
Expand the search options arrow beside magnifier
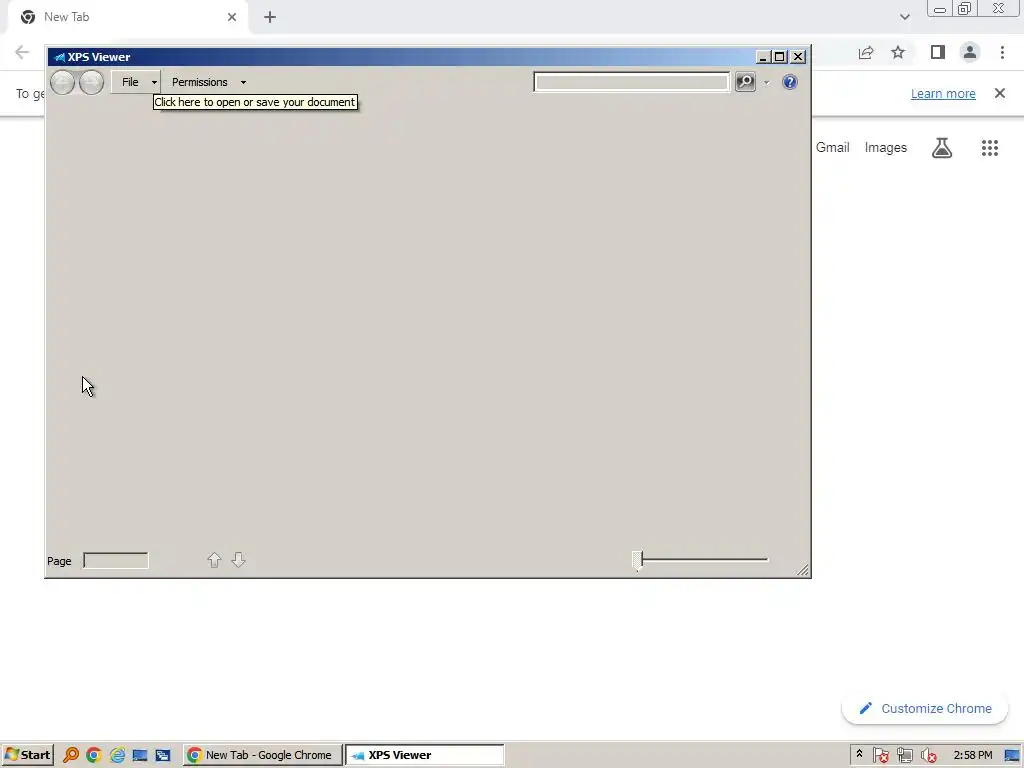pos(767,83)
